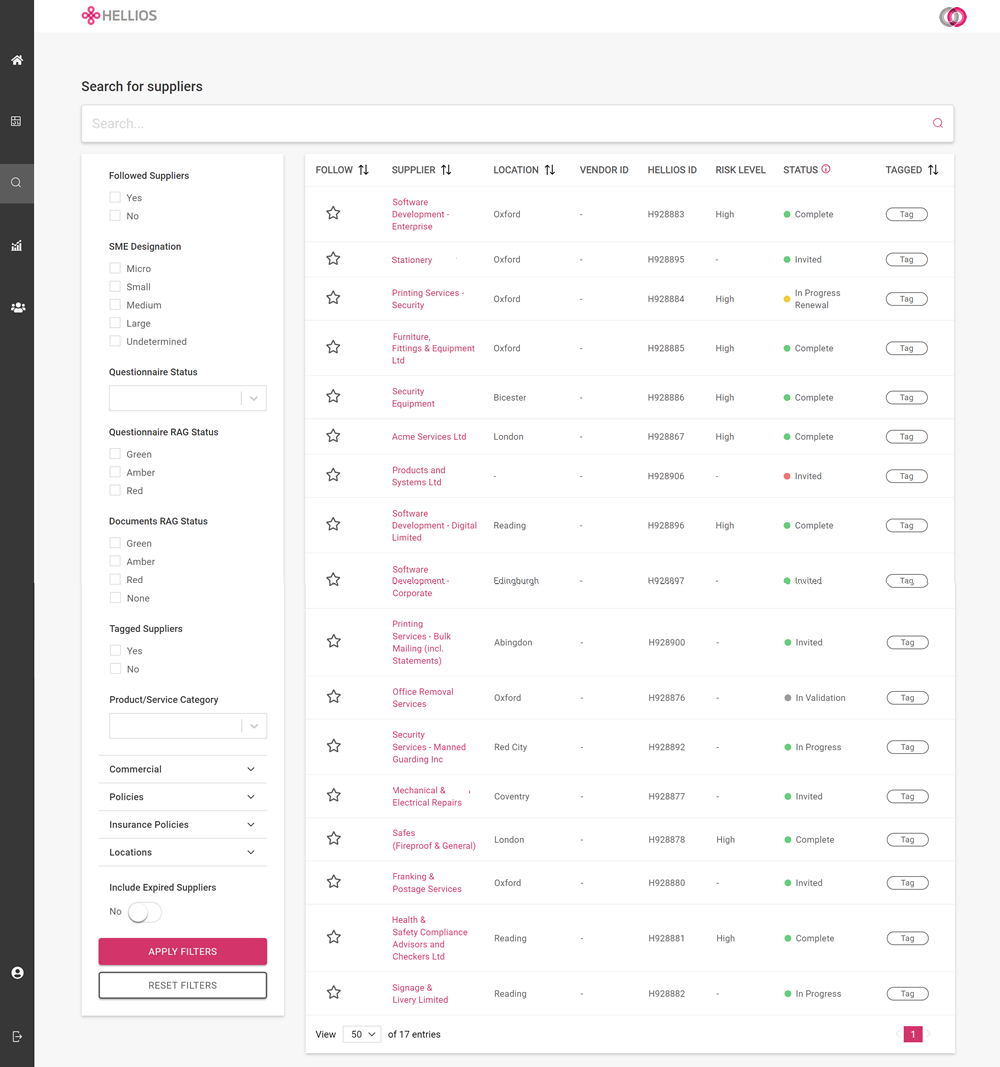Follow Products and Systems Ltd star
This screenshot has height=1067, width=1000.
[333, 475]
